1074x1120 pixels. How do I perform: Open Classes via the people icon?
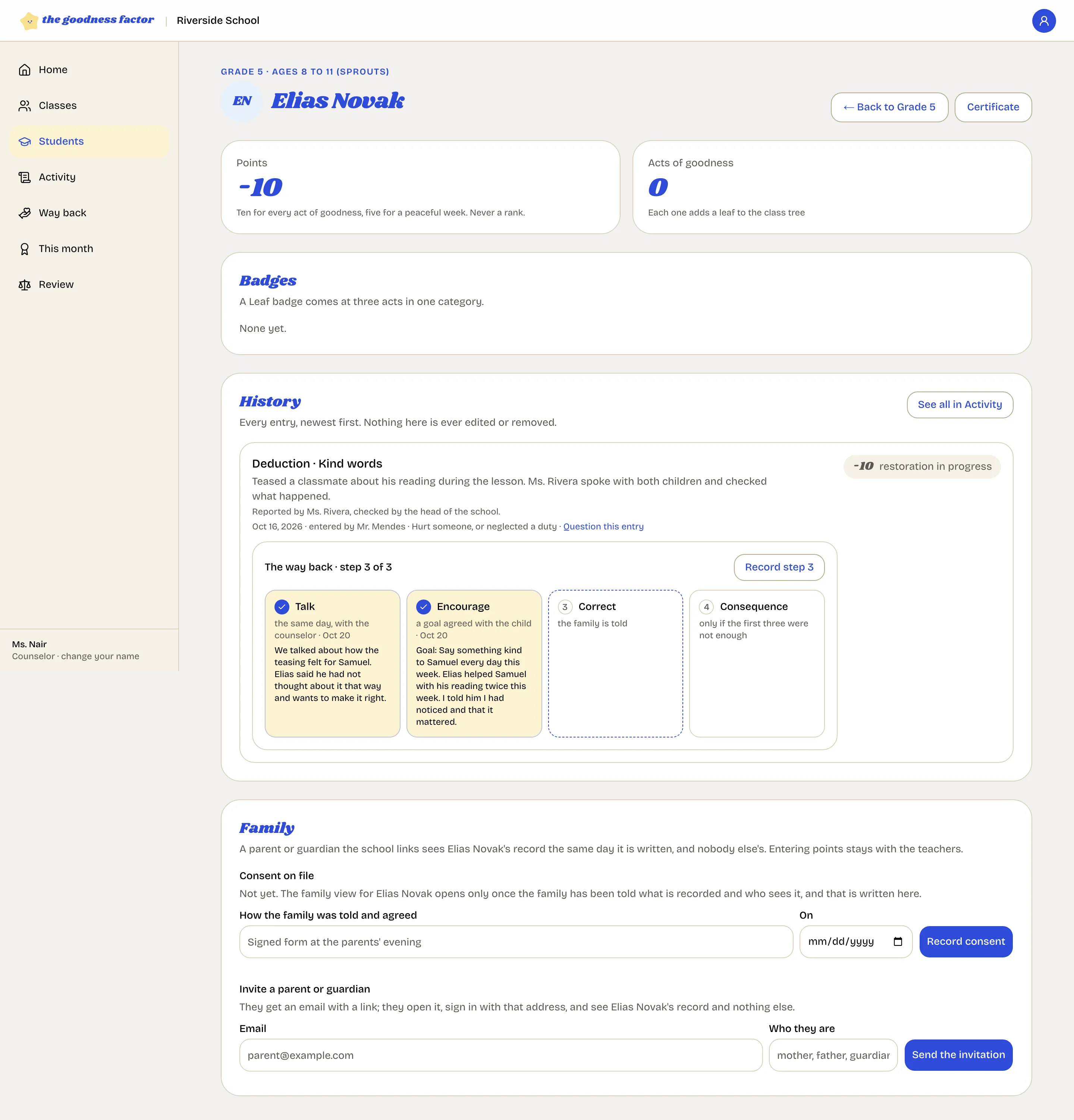[x=25, y=106]
